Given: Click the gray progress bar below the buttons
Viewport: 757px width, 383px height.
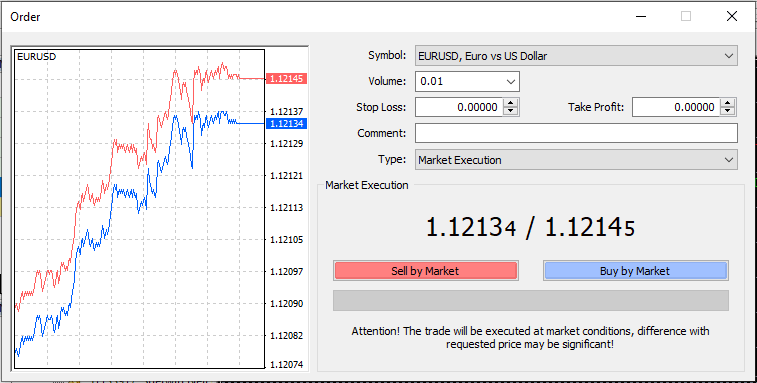Looking at the screenshot, I should (x=531, y=300).
